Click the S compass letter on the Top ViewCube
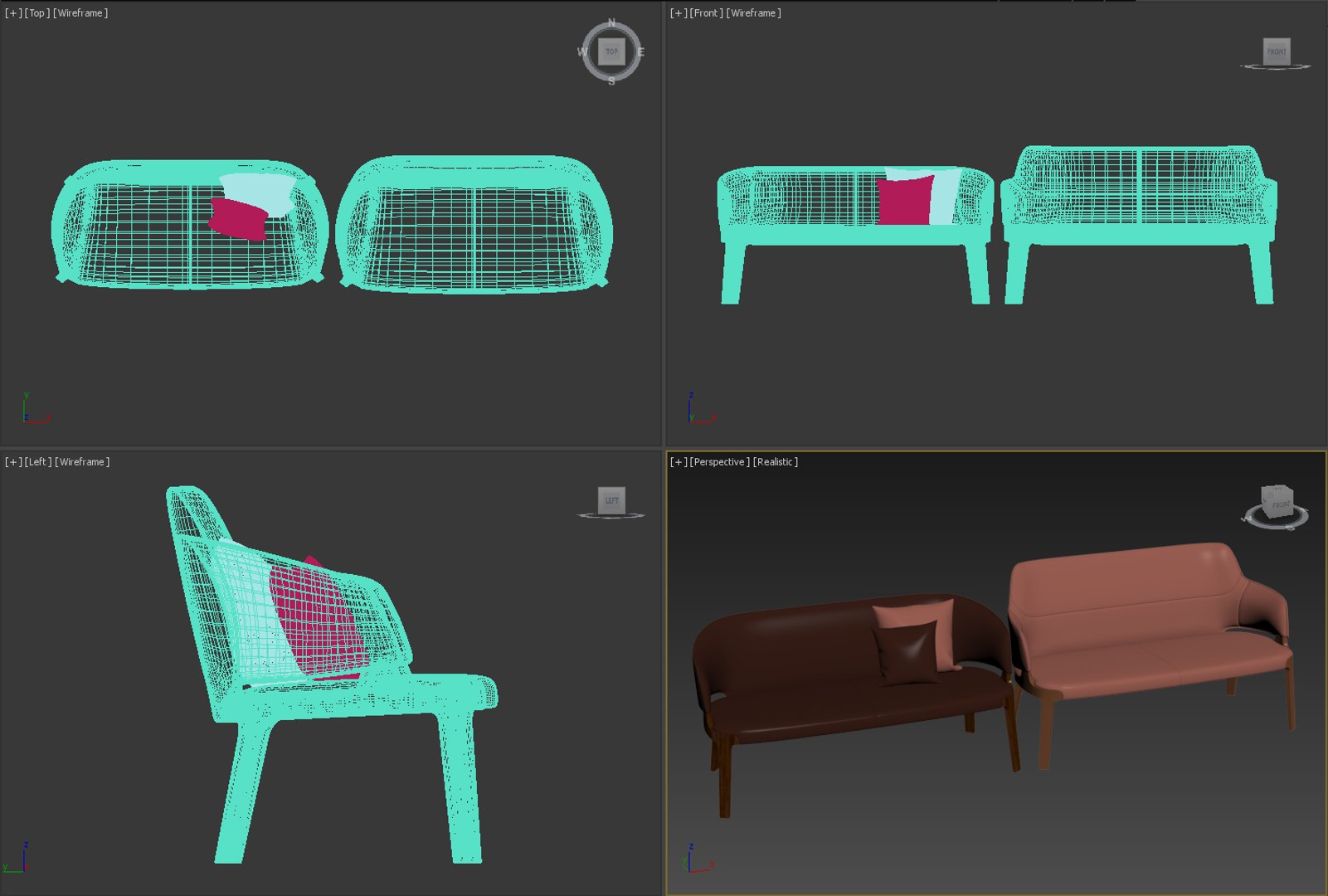 pos(611,81)
